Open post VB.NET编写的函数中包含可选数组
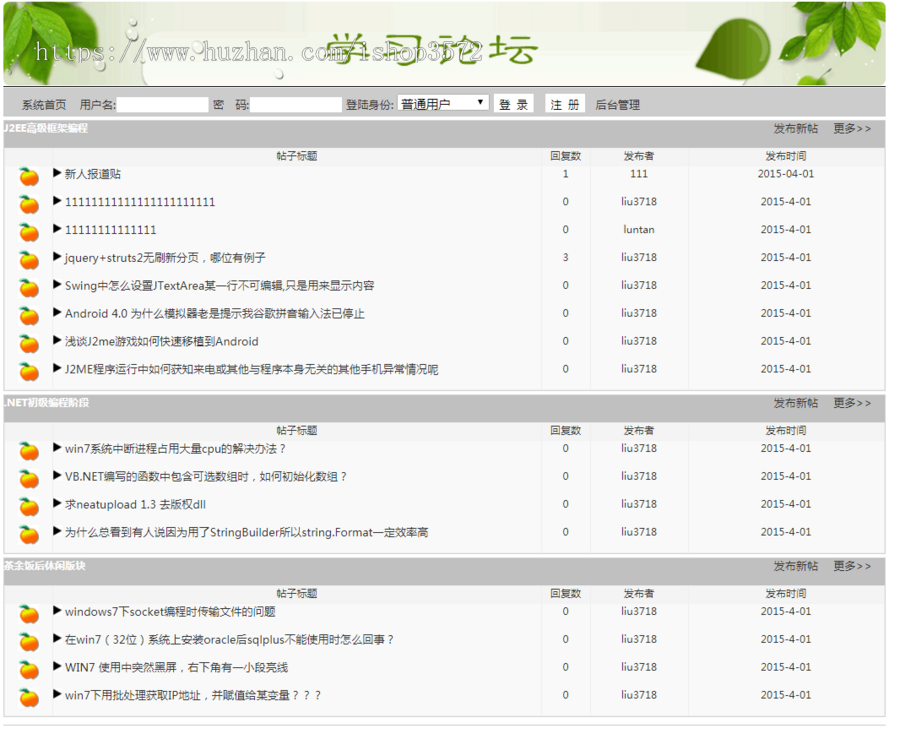Screen dimensions: 900x734 tap(206, 476)
